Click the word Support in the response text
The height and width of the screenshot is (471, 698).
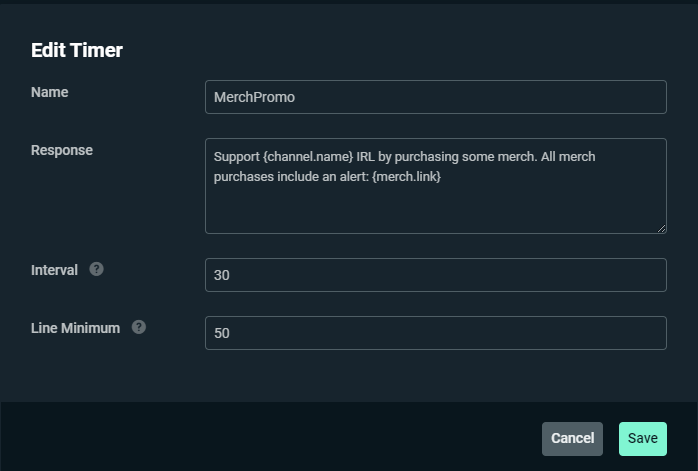(237, 157)
